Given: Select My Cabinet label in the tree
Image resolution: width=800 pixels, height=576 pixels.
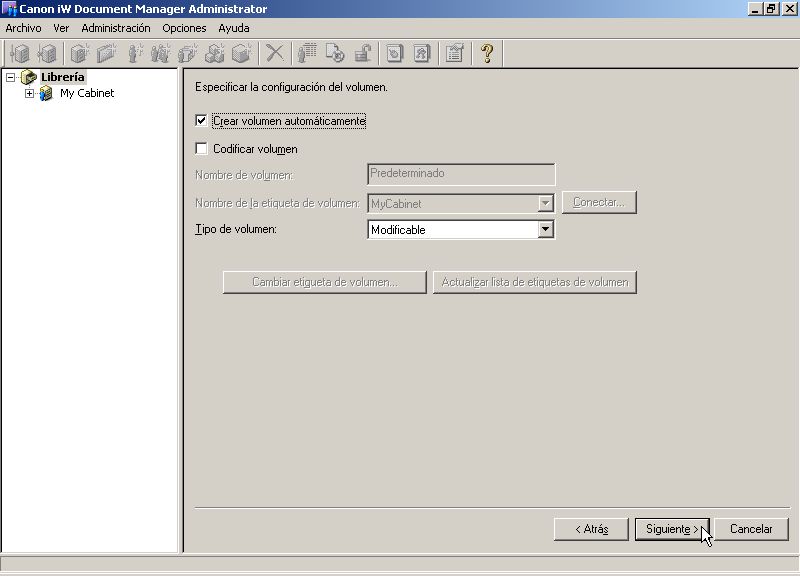Looking at the screenshot, I should (87, 93).
